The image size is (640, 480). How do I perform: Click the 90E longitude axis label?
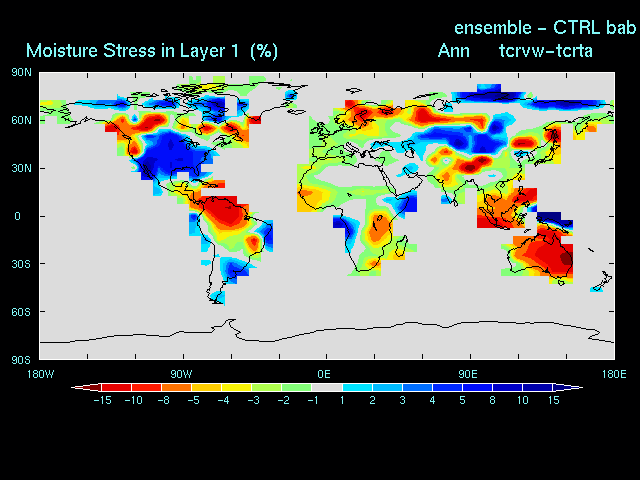tap(467, 374)
